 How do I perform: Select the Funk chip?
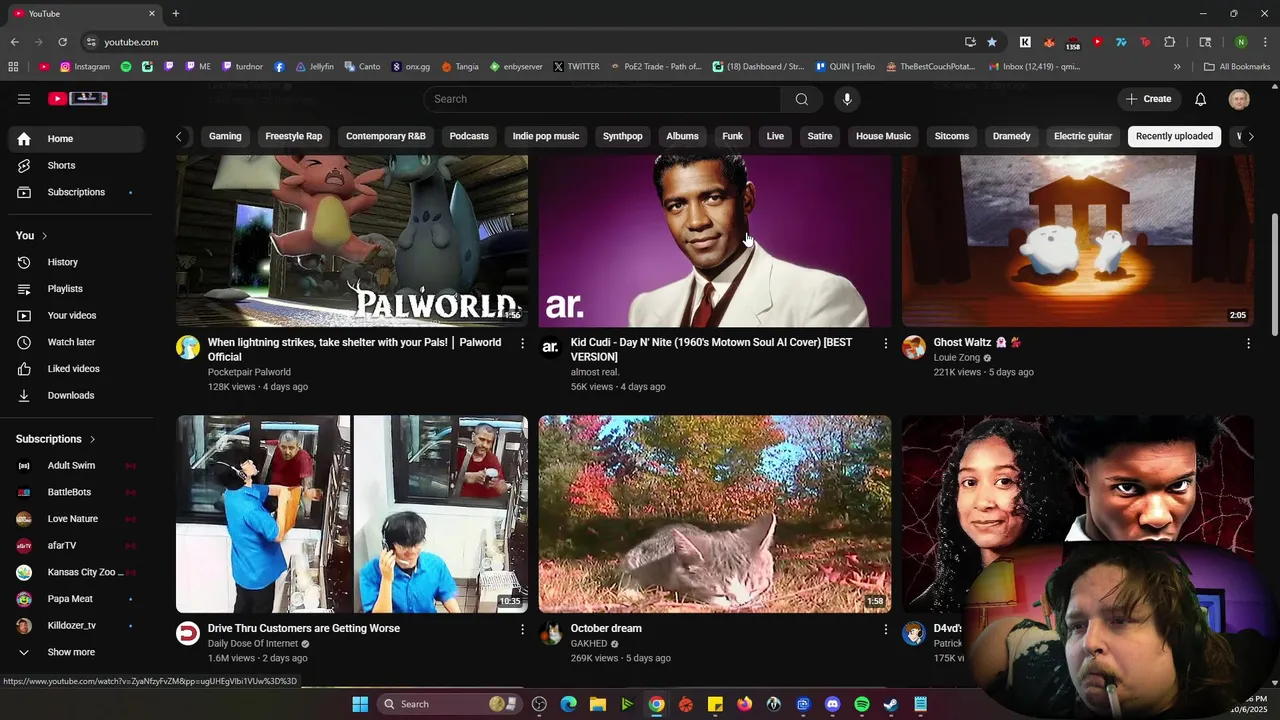pyautogui.click(x=733, y=136)
